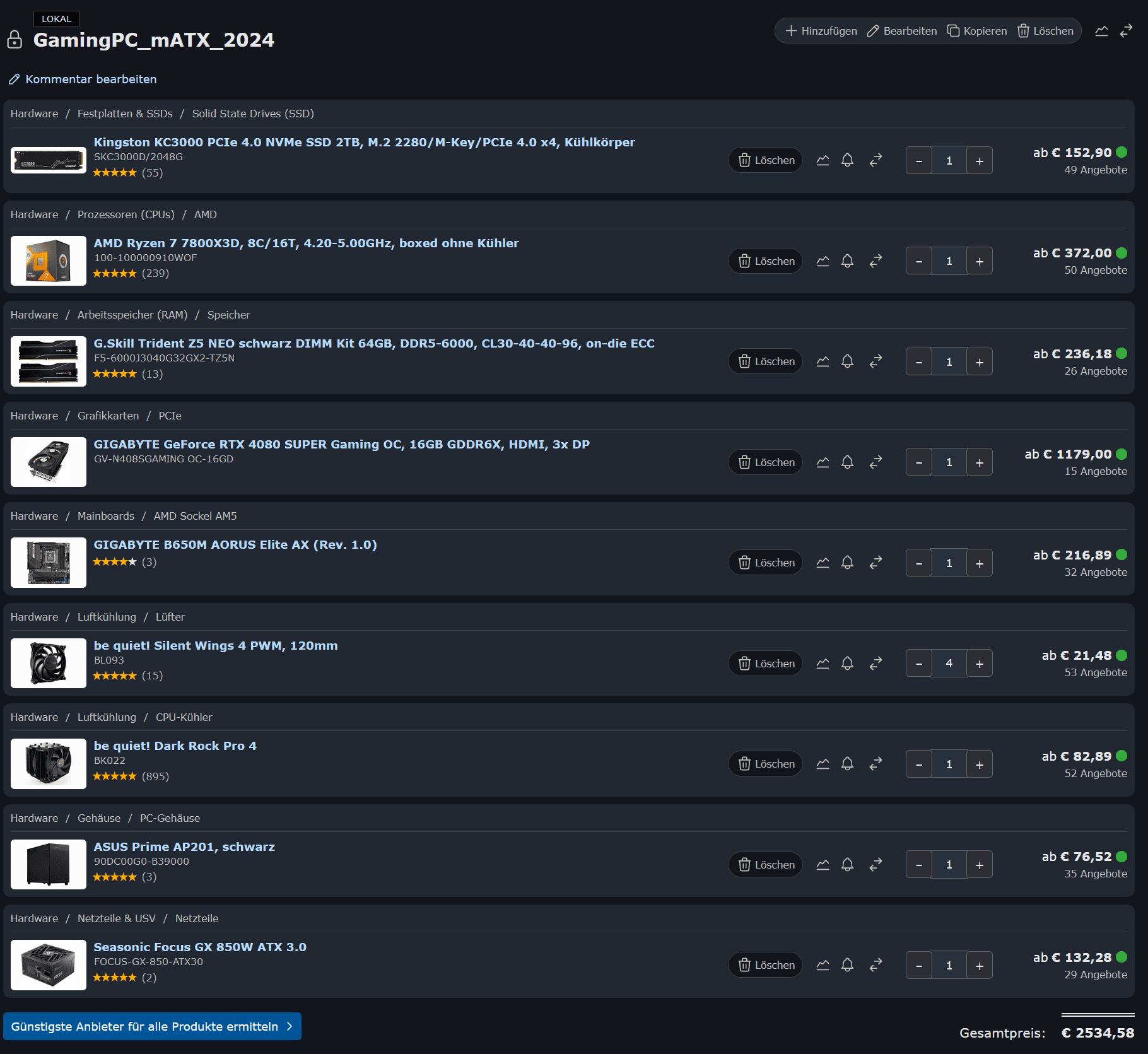
Task: Click move arrows icon for G.Skill Trident Z5
Action: pyautogui.click(x=876, y=361)
